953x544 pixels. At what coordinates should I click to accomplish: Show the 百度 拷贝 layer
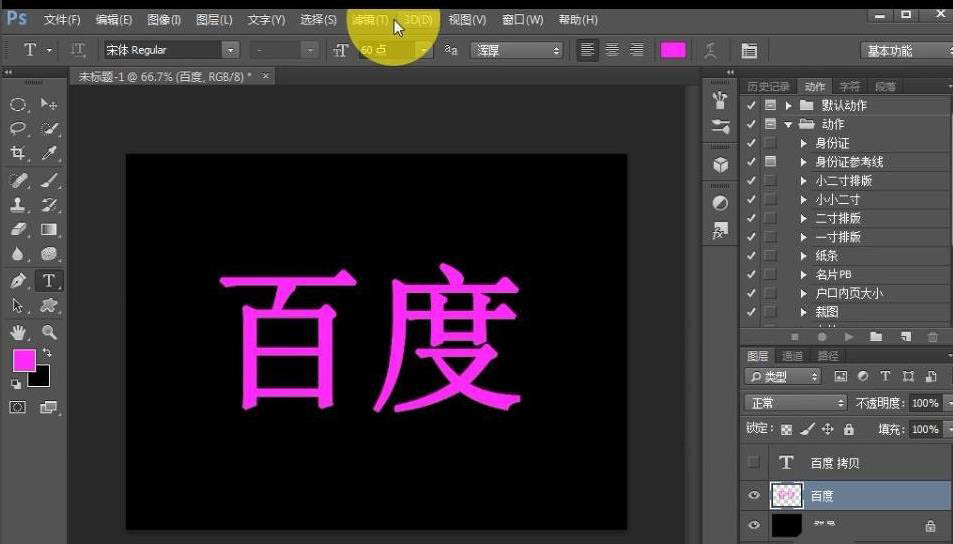tap(754, 463)
